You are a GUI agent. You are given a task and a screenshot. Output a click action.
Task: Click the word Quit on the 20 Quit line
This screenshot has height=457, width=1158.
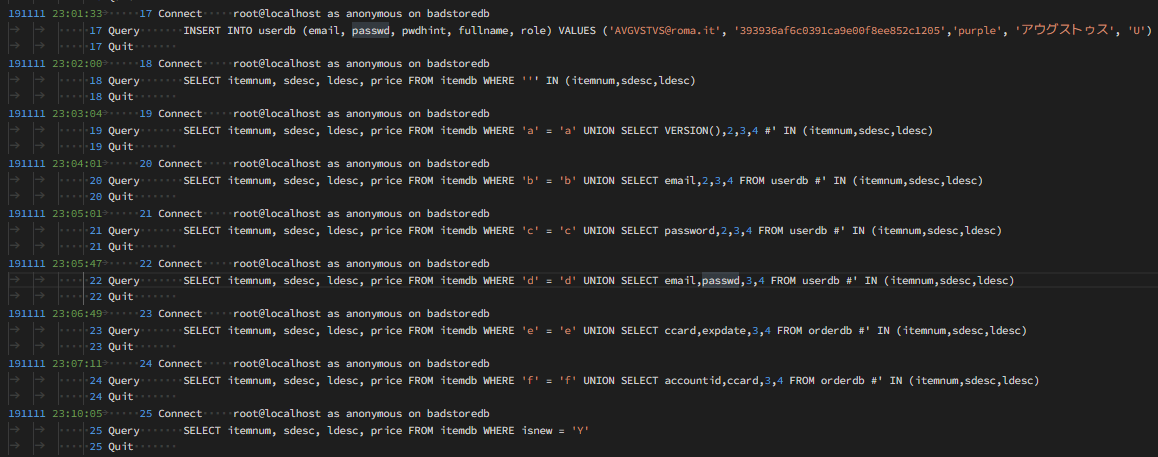(120, 196)
